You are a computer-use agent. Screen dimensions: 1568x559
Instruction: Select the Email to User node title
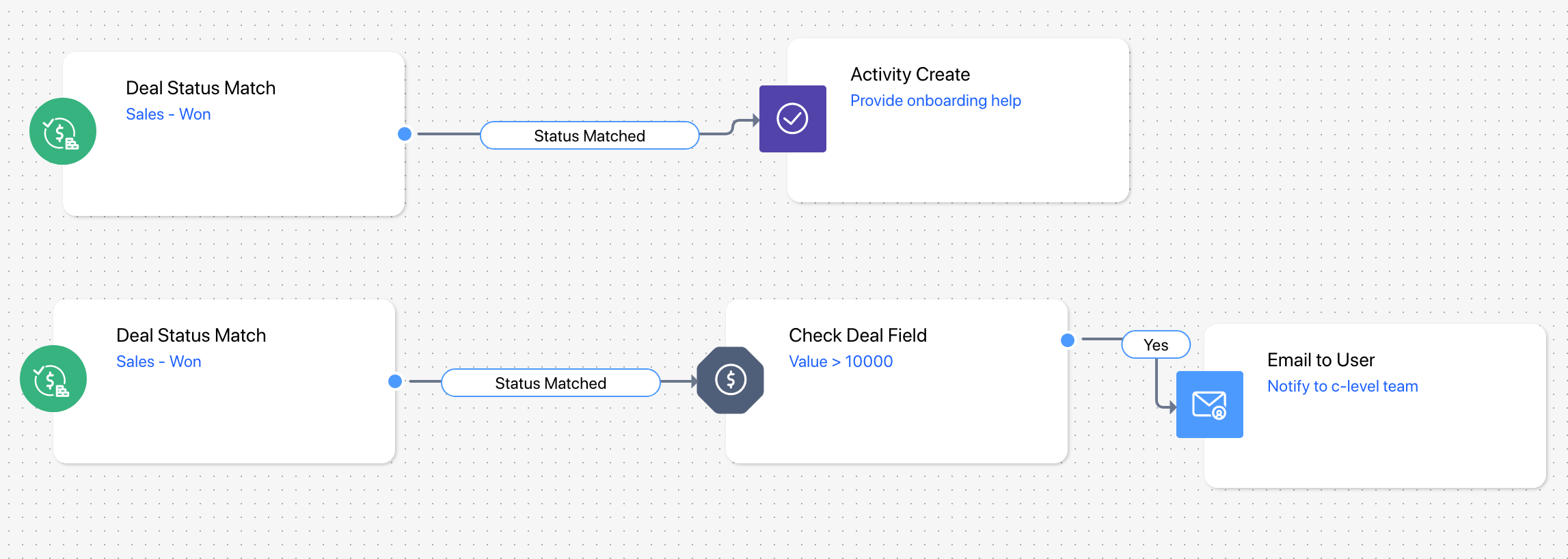[1321, 359]
